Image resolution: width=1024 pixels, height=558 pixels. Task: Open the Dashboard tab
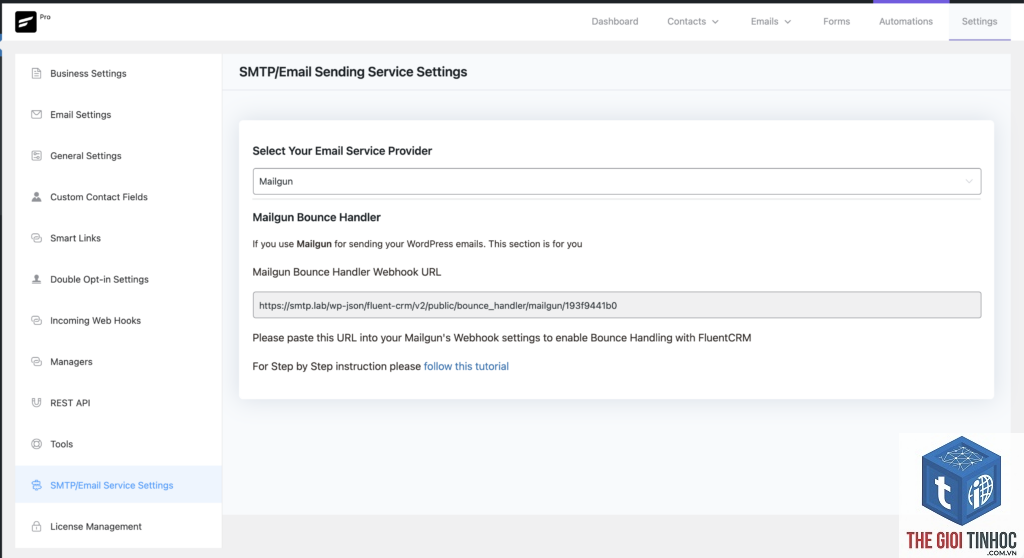point(615,22)
